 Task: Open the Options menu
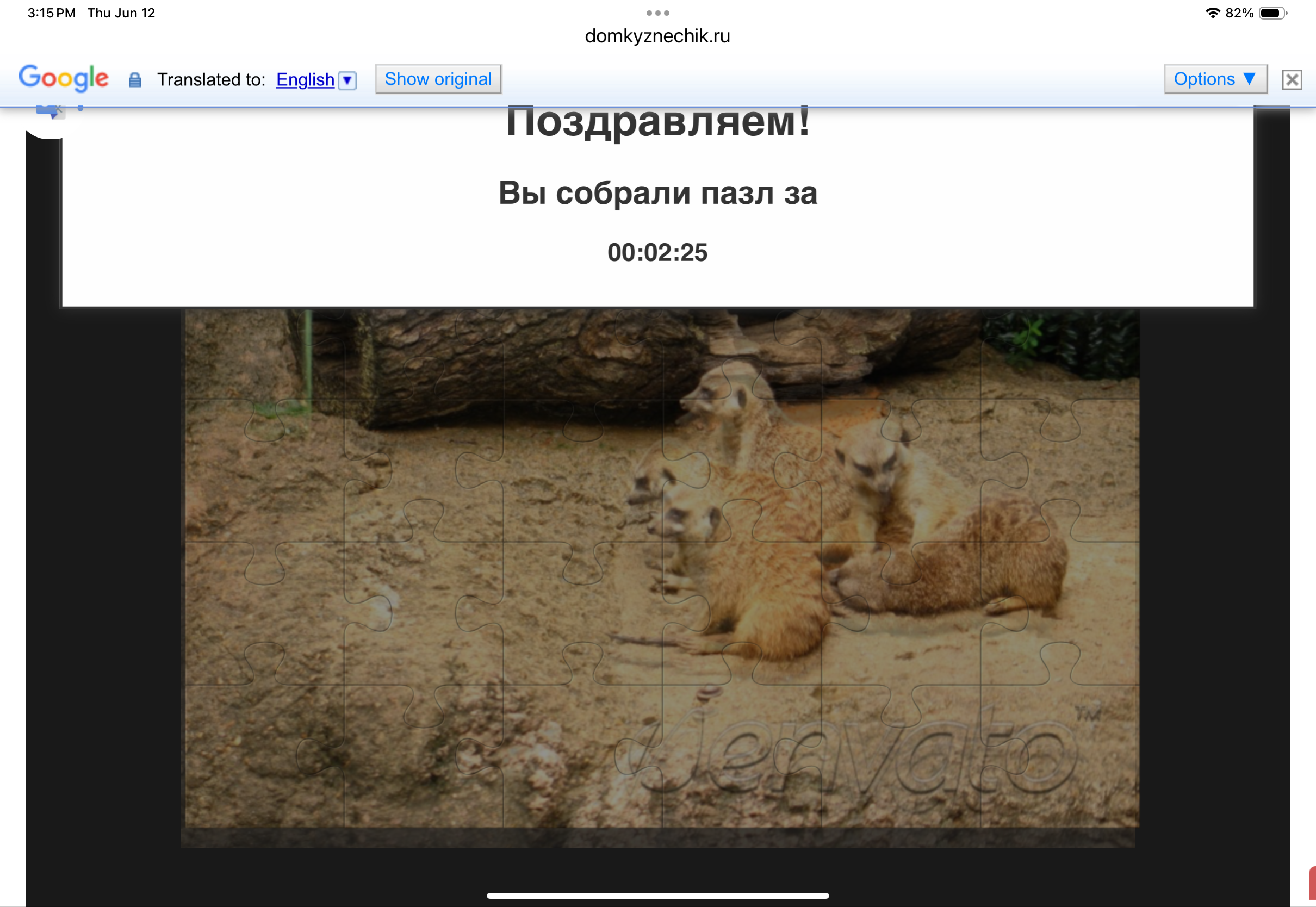tap(1215, 79)
